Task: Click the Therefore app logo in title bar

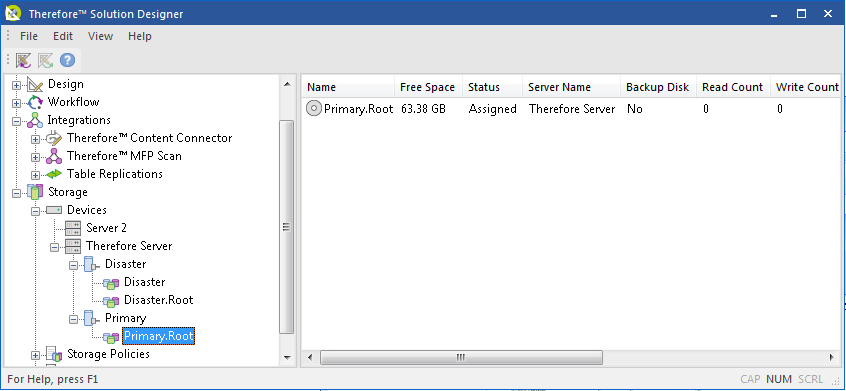Action: [x=12, y=13]
